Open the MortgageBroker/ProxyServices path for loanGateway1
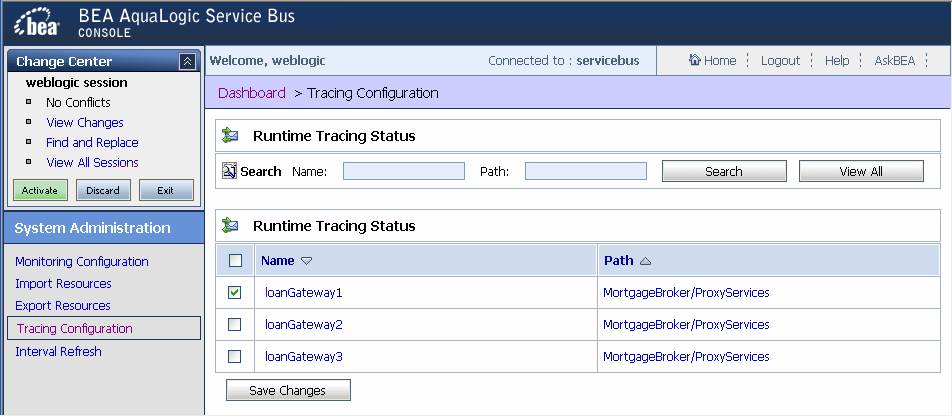952x416 pixels. (x=686, y=293)
